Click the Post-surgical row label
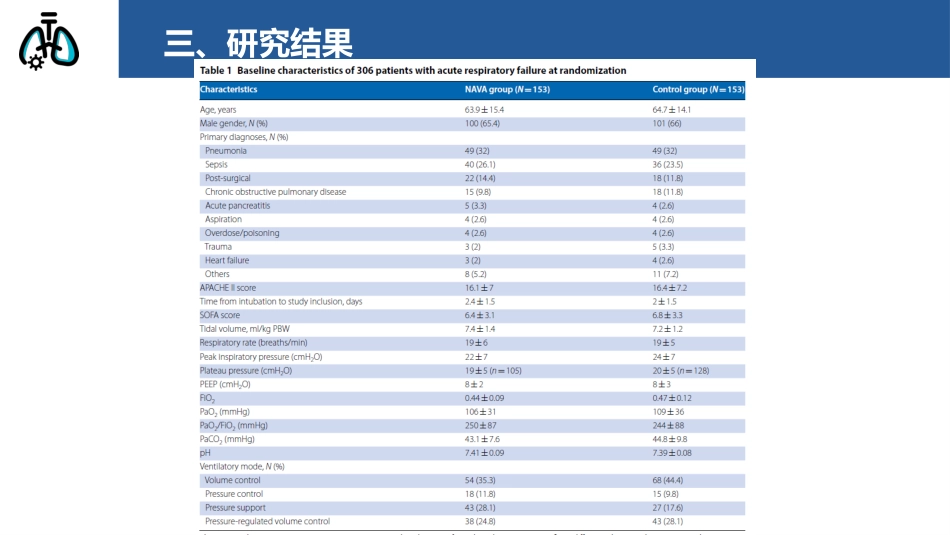This screenshot has width=950, height=535. 227,178
